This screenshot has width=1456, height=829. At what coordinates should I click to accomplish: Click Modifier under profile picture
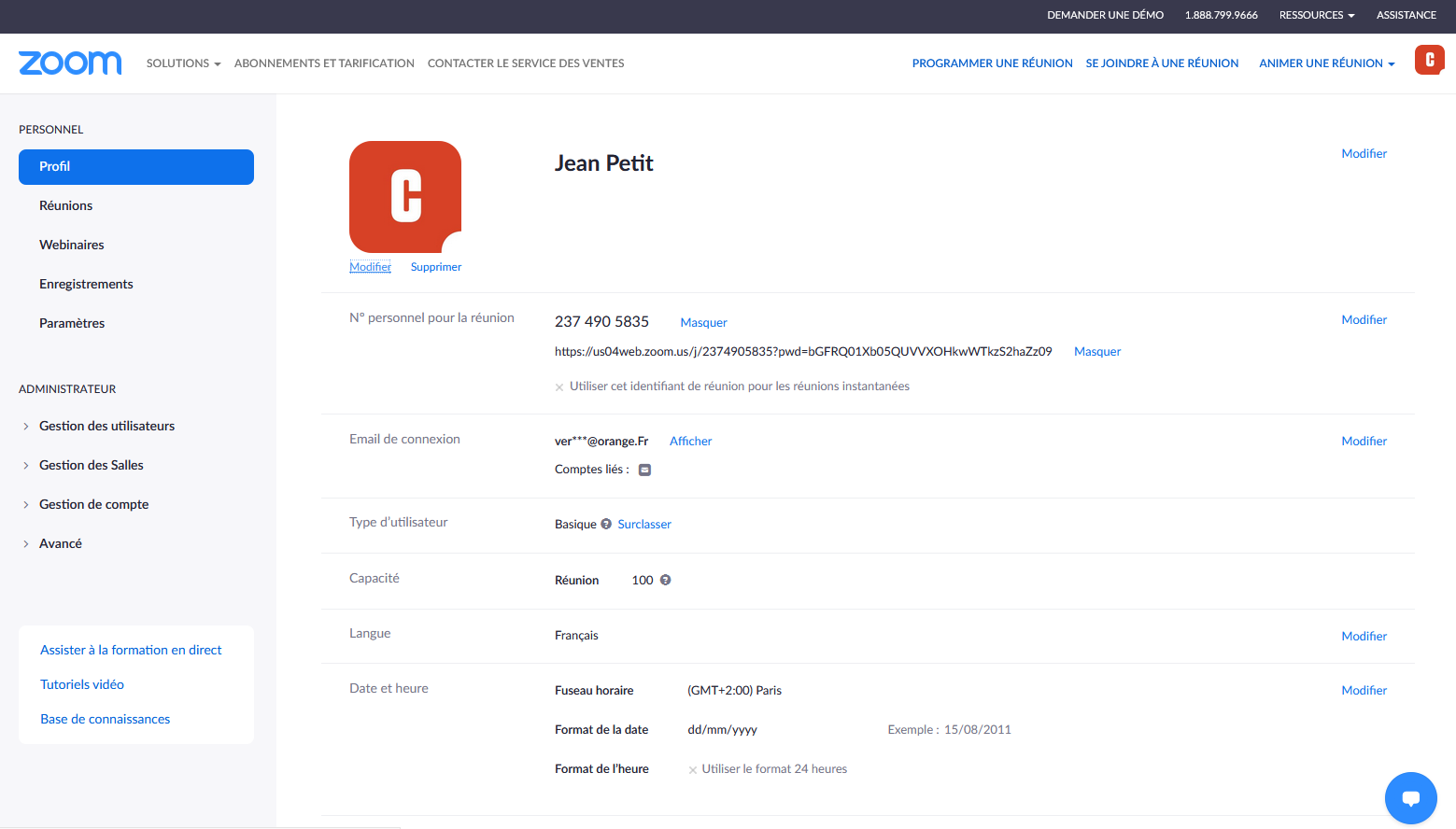[x=370, y=267]
